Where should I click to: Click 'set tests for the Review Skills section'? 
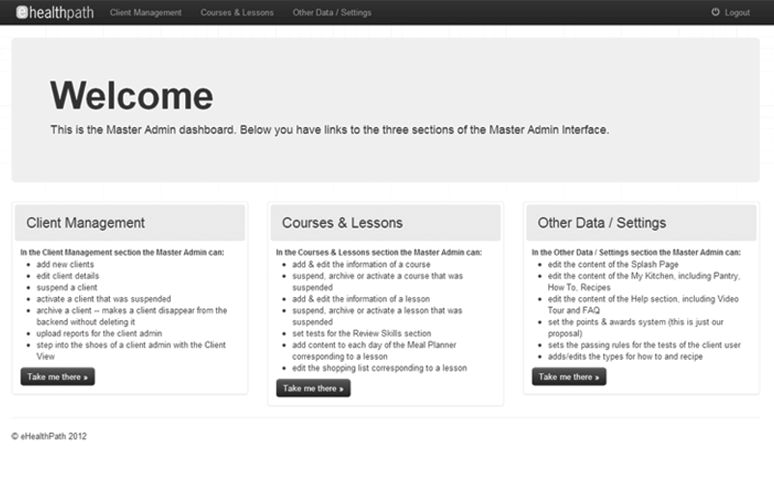(362, 333)
